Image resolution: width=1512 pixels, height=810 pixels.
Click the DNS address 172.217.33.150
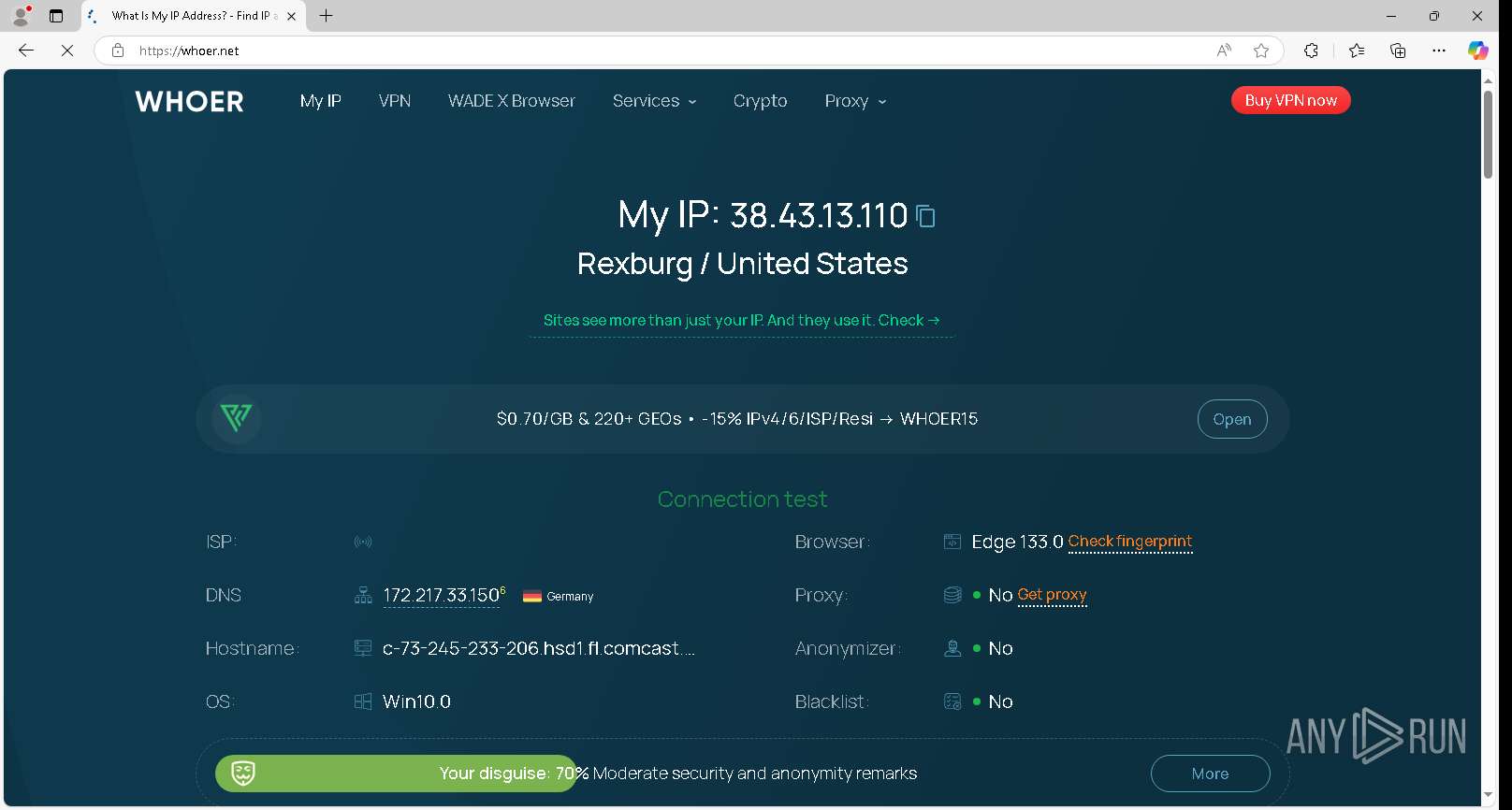pyautogui.click(x=442, y=595)
